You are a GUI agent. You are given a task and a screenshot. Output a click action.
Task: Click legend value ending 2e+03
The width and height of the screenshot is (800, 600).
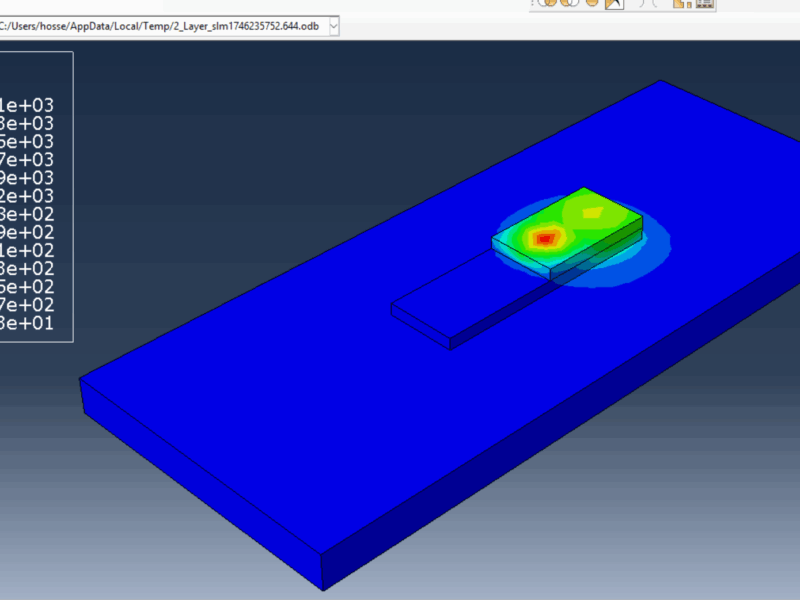[27, 196]
